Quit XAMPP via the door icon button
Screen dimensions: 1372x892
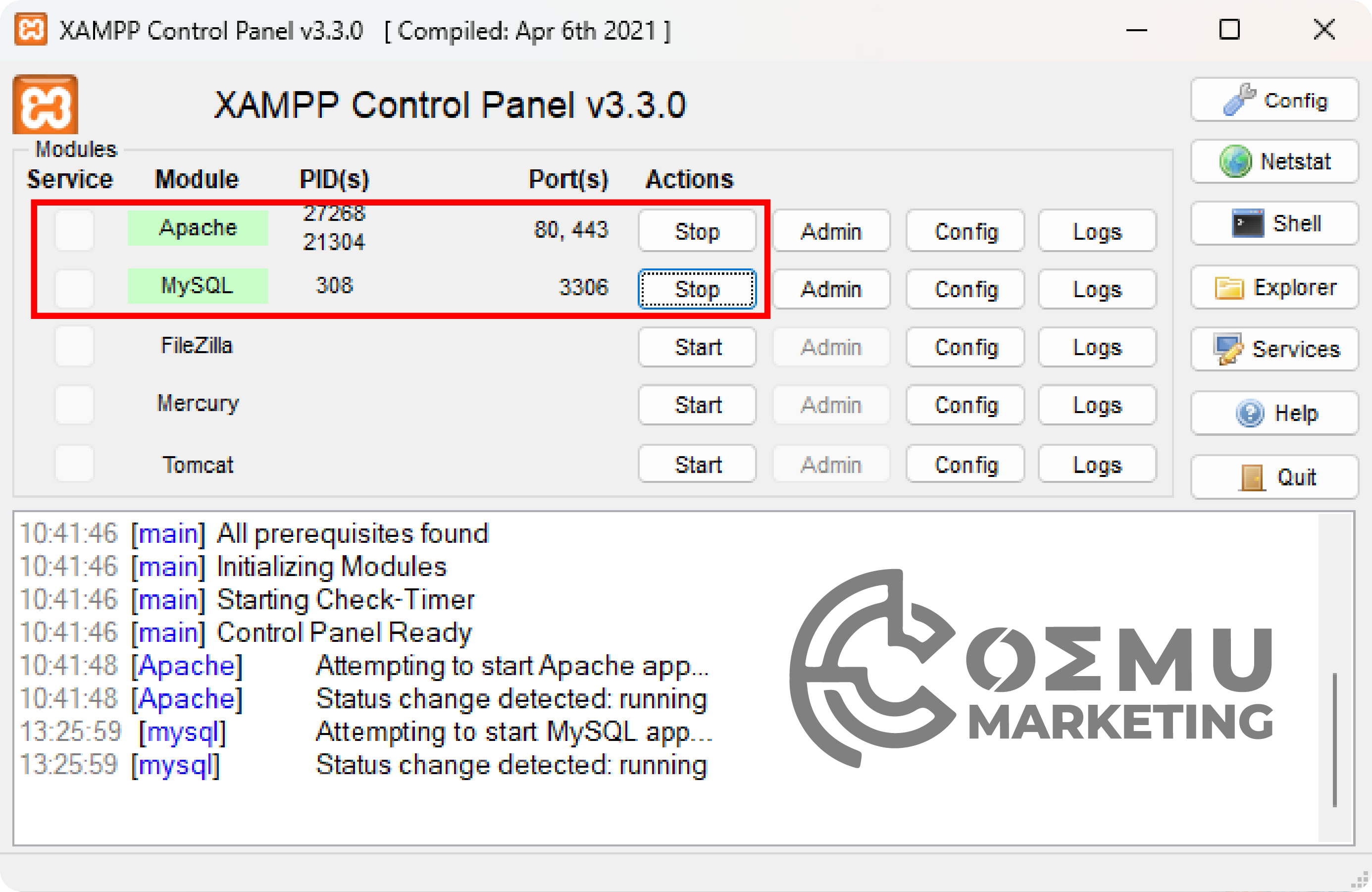click(x=1274, y=476)
